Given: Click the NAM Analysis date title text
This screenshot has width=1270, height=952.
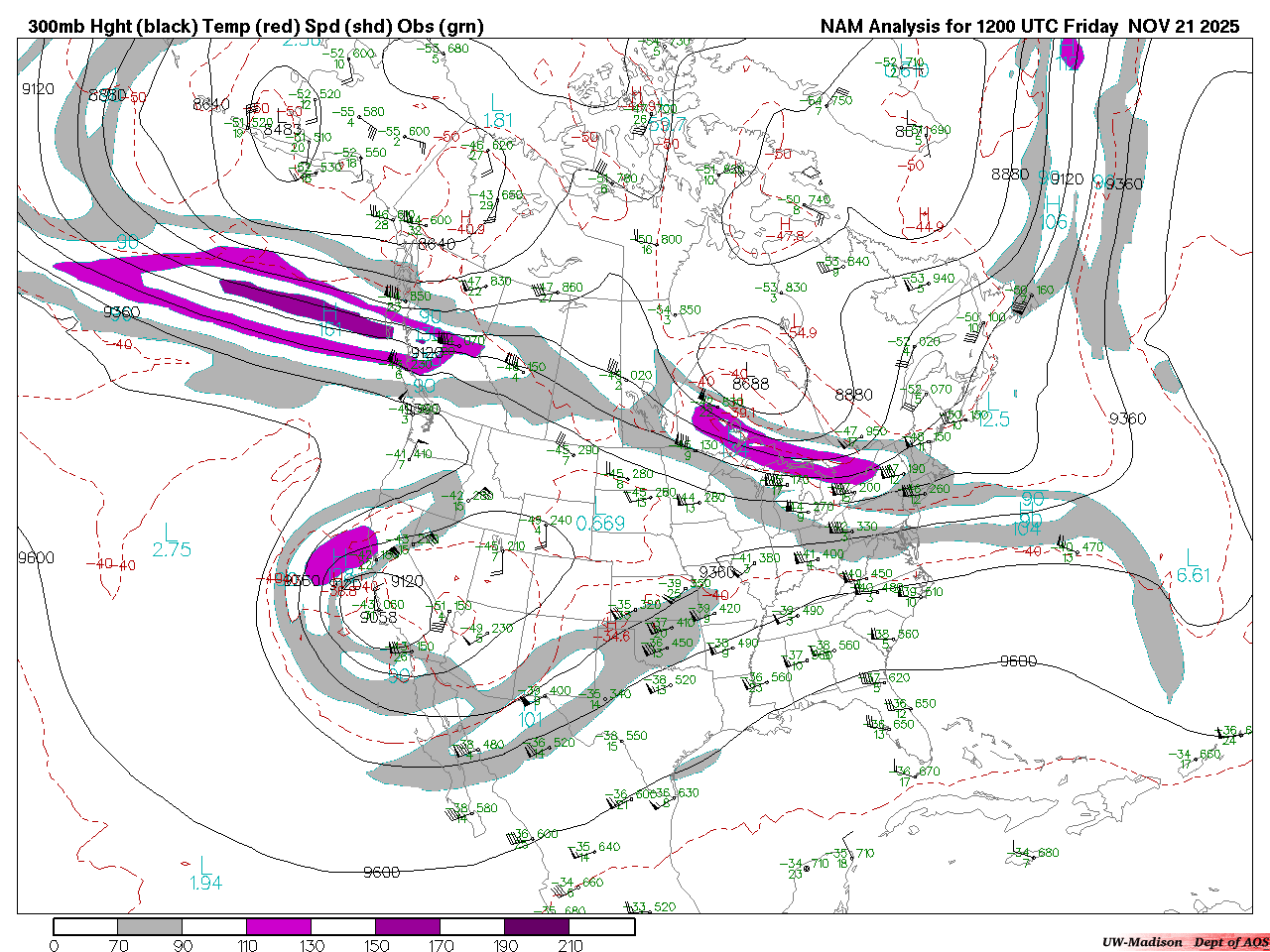Looking at the screenshot, I should 1029,27.
